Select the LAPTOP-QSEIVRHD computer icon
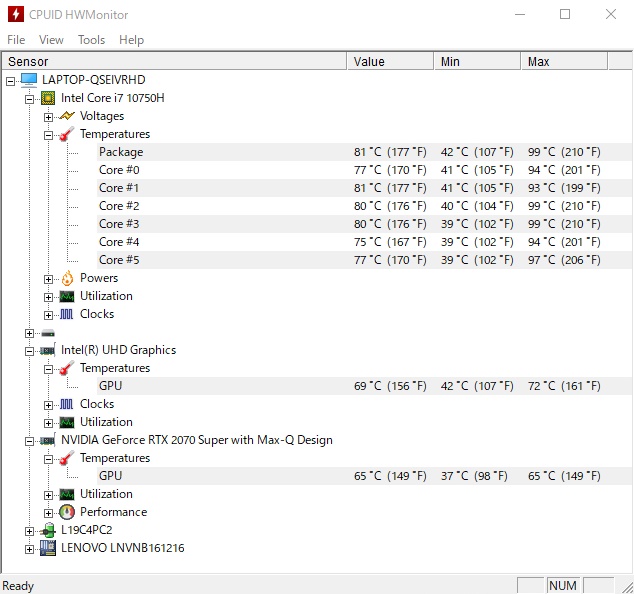Viewport: 634px width, 594px height. [x=29, y=80]
